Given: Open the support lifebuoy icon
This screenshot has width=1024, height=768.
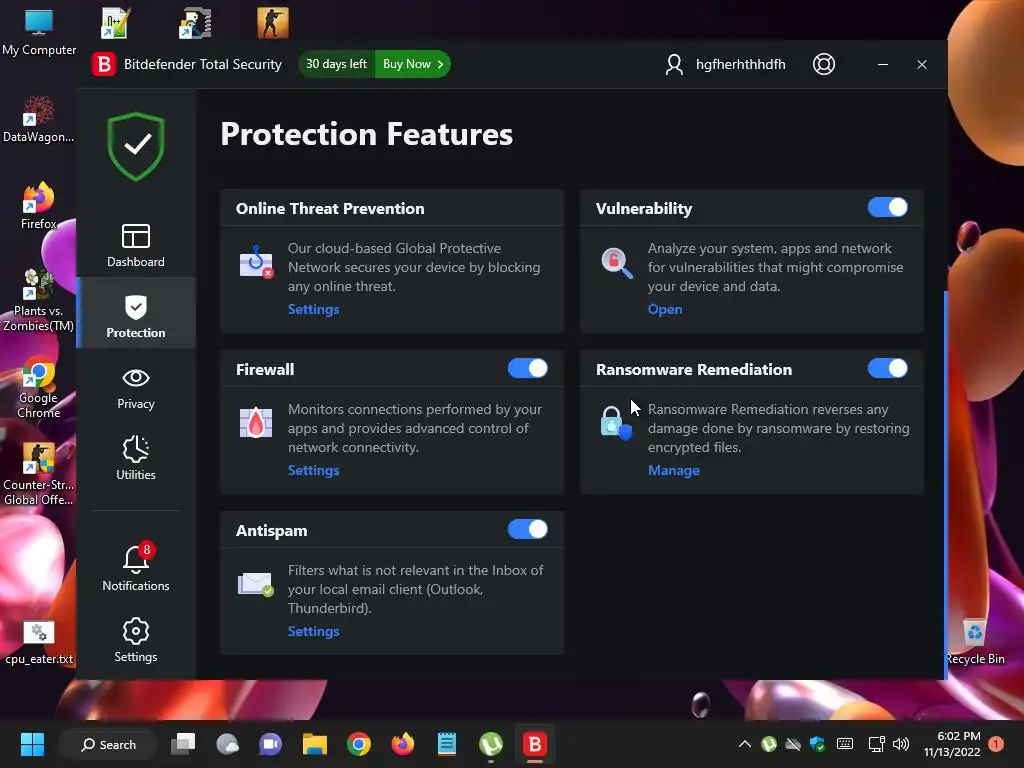Looking at the screenshot, I should click(x=824, y=64).
